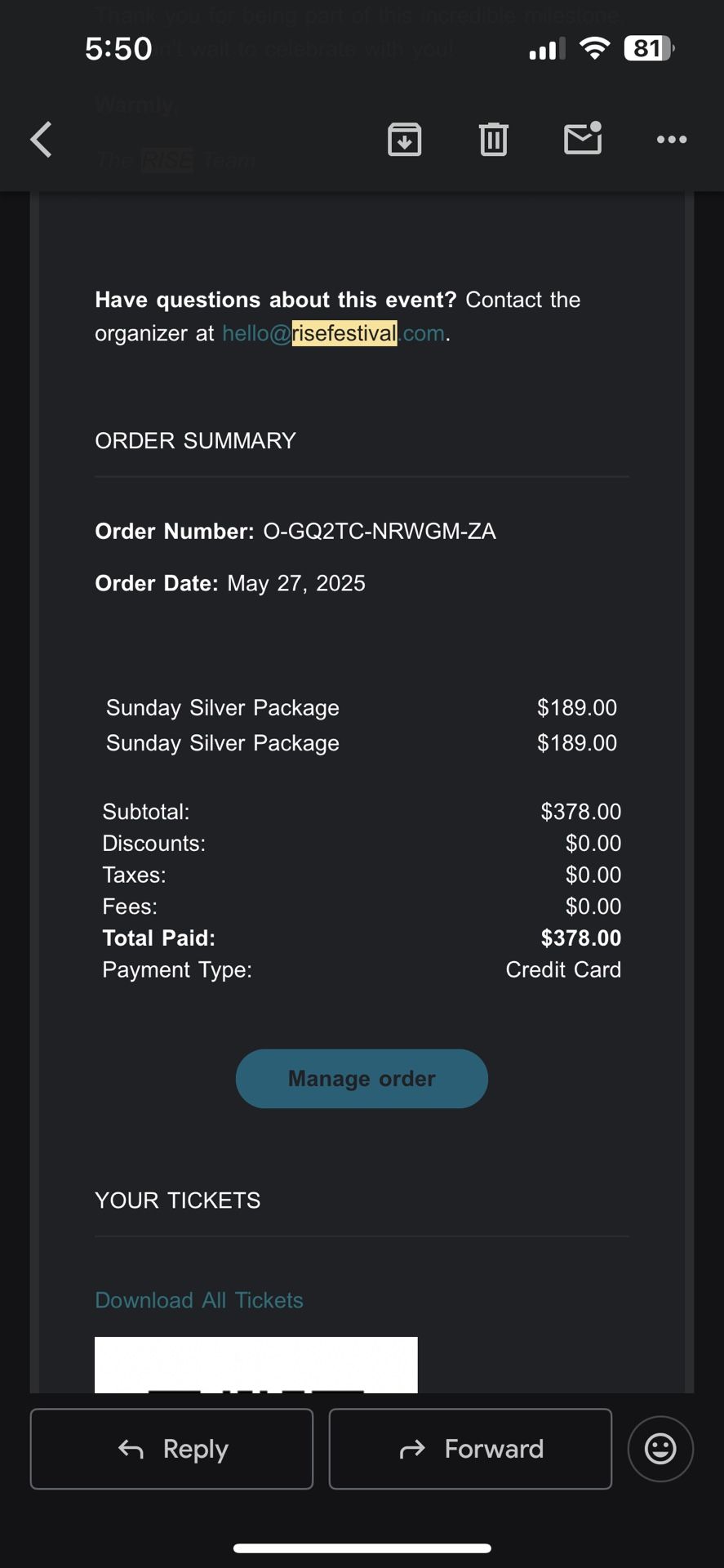Tap the 5:50 clock in status bar
This screenshot has height=1568, width=724.
(x=118, y=49)
